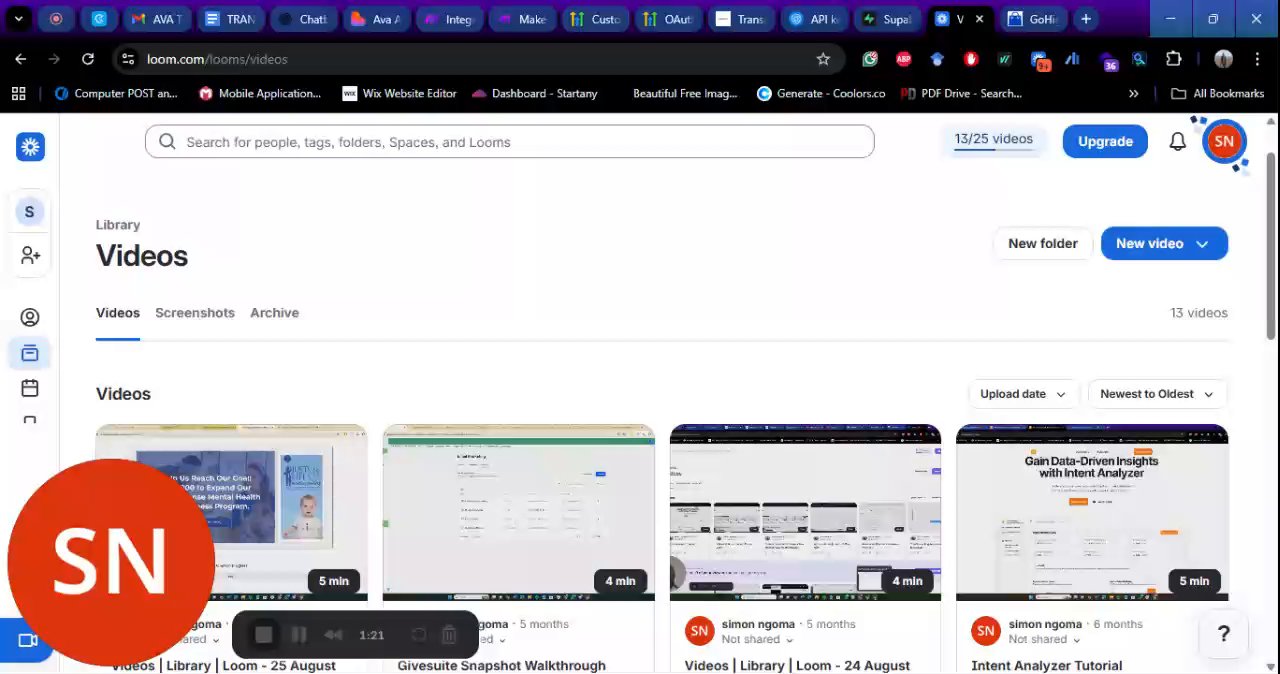
Task: Expand the New video dropdown
Action: (1202, 244)
